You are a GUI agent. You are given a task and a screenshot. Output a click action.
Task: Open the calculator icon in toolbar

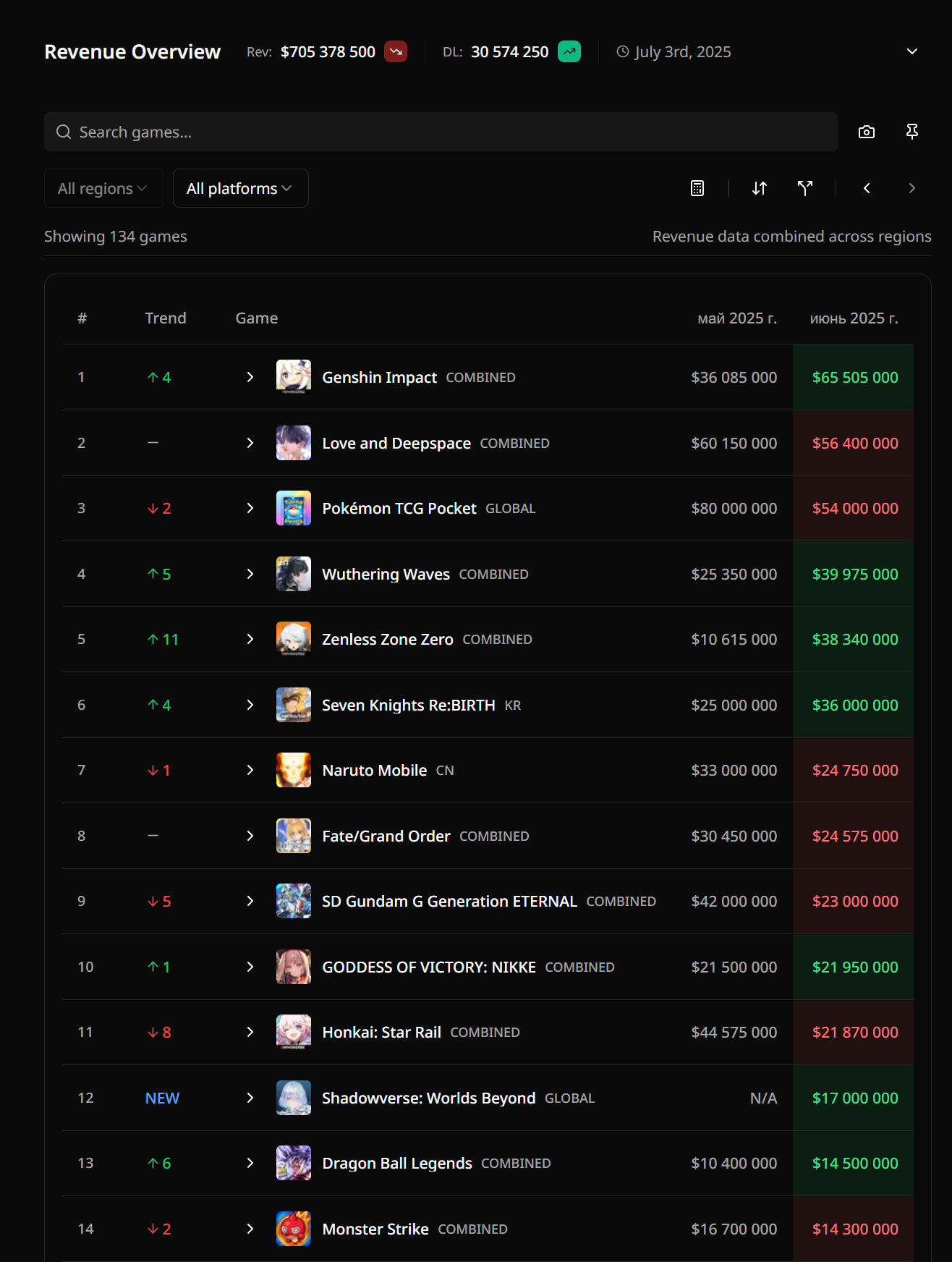pyautogui.click(x=697, y=188)
